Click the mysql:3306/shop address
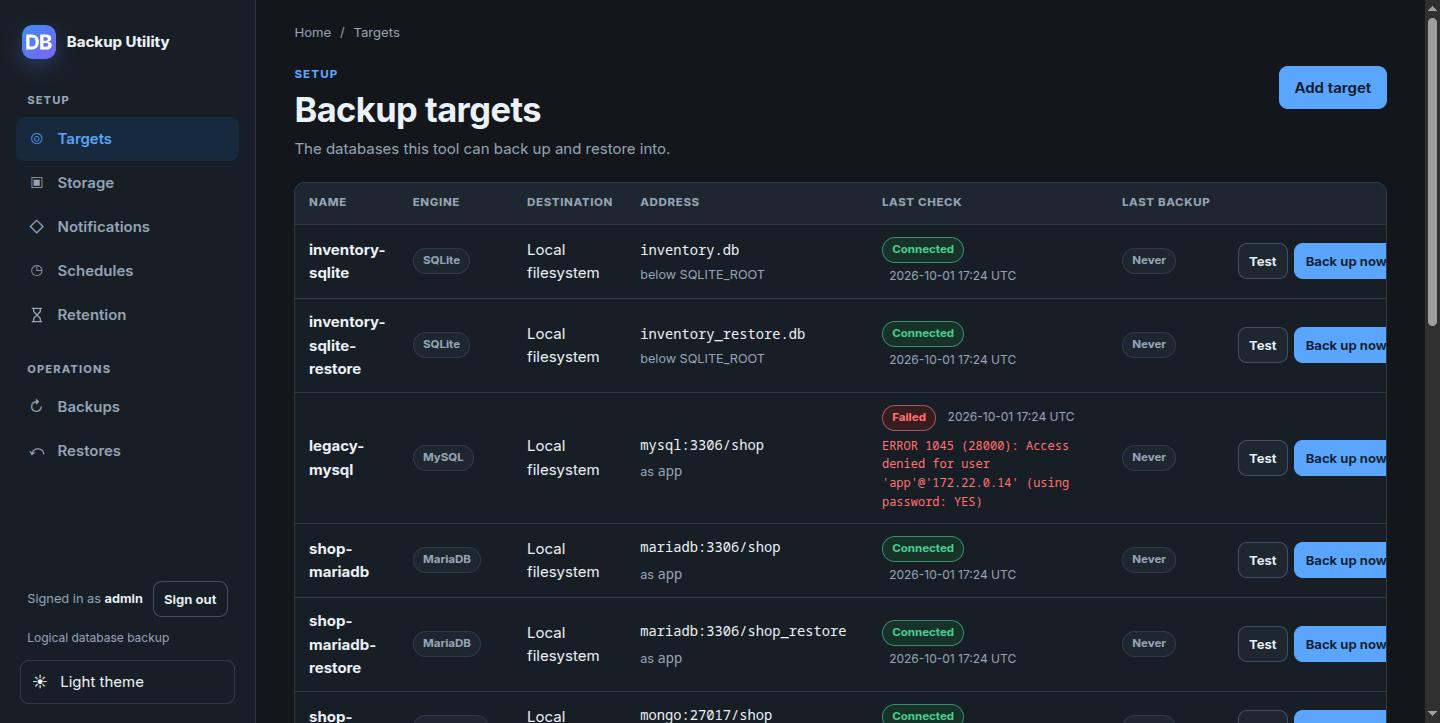 click(x=702, y=445)
